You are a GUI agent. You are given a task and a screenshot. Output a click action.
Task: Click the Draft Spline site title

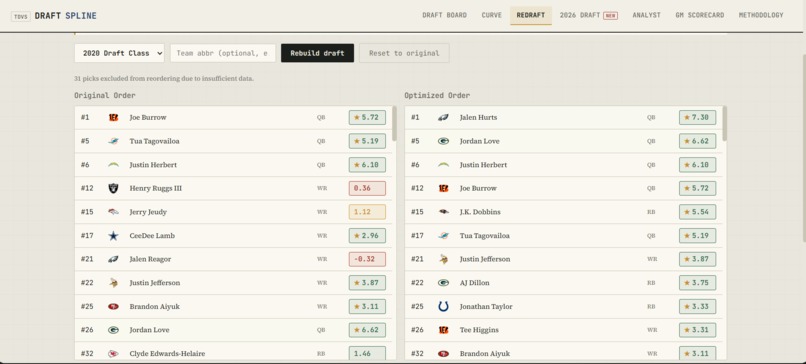coord(65,16)
